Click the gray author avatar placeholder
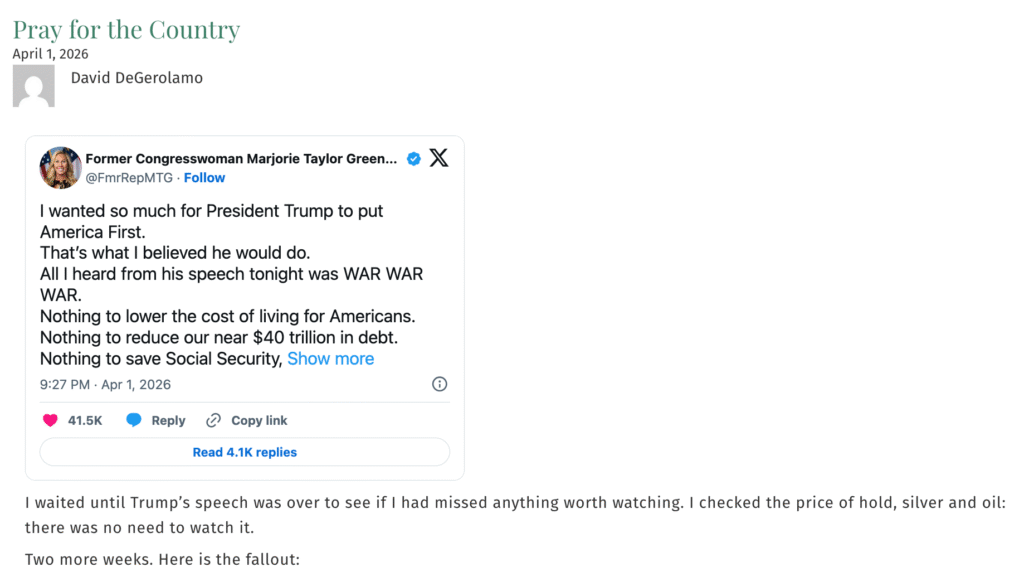This screenshot has width=1024, height=572. point(34,86)
